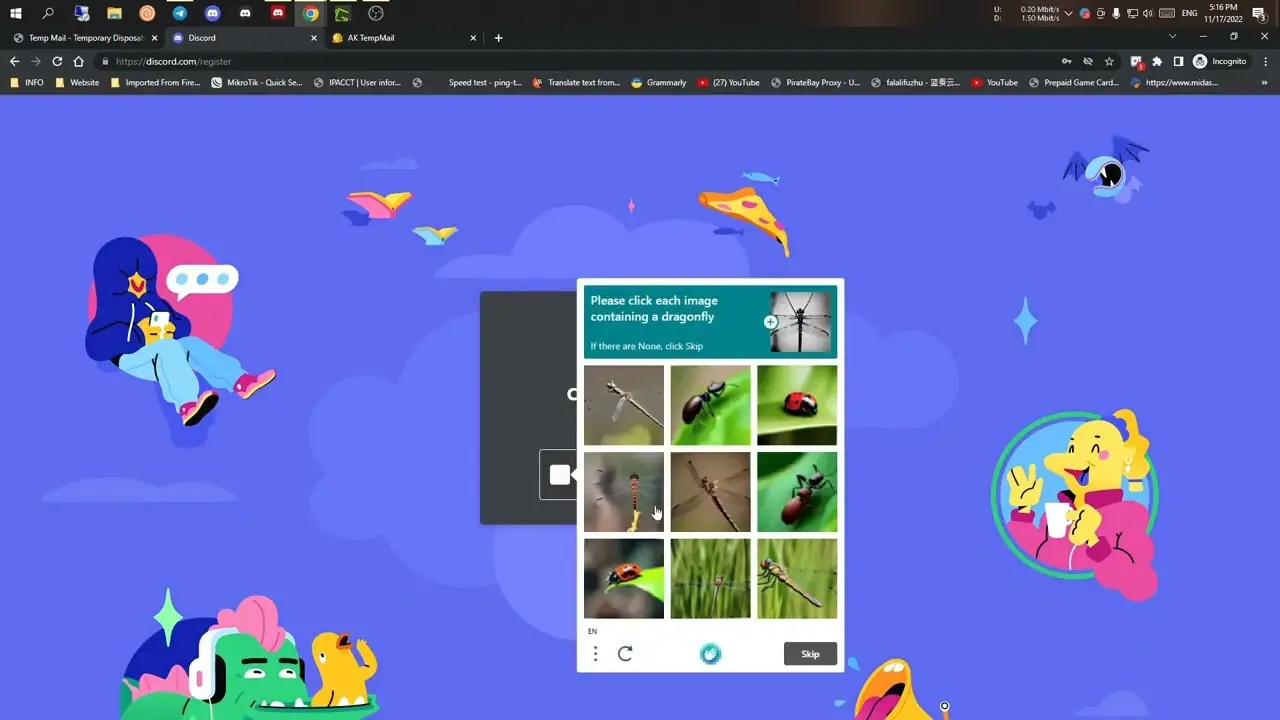The image size is (1280, 720).
Task: Open the Incognito profile indicator
Action: click(1220, 61)
